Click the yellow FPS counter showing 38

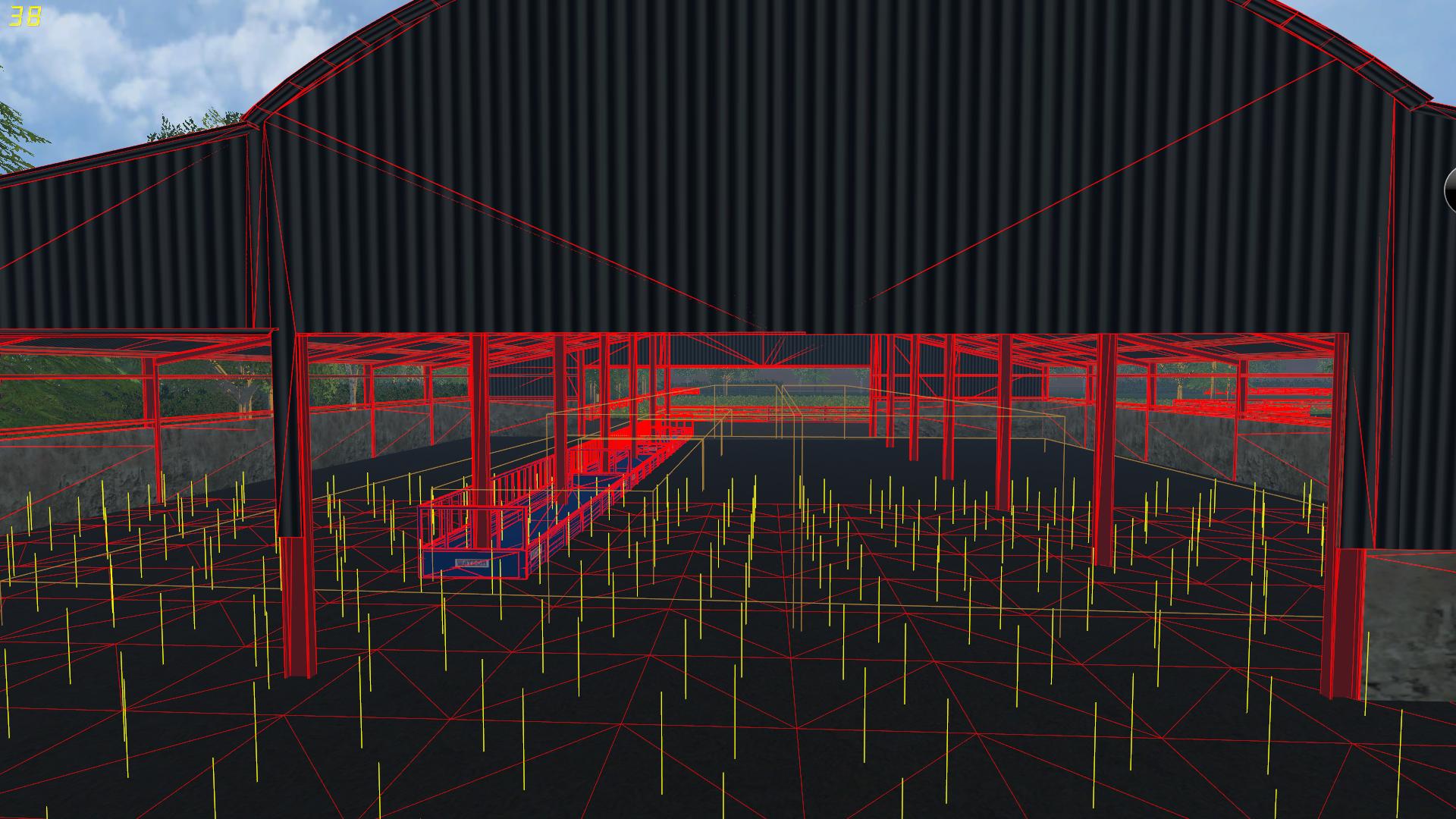tap(24, 16)
